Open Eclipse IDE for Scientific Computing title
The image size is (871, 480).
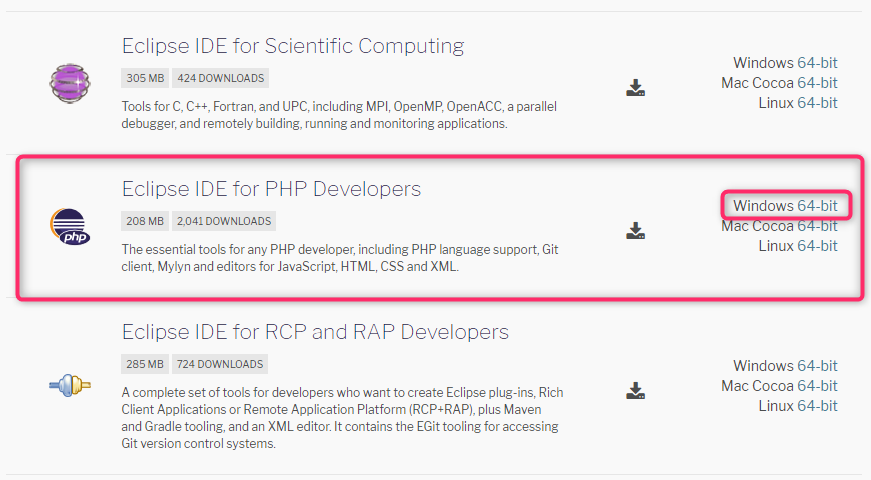[293, 46]
